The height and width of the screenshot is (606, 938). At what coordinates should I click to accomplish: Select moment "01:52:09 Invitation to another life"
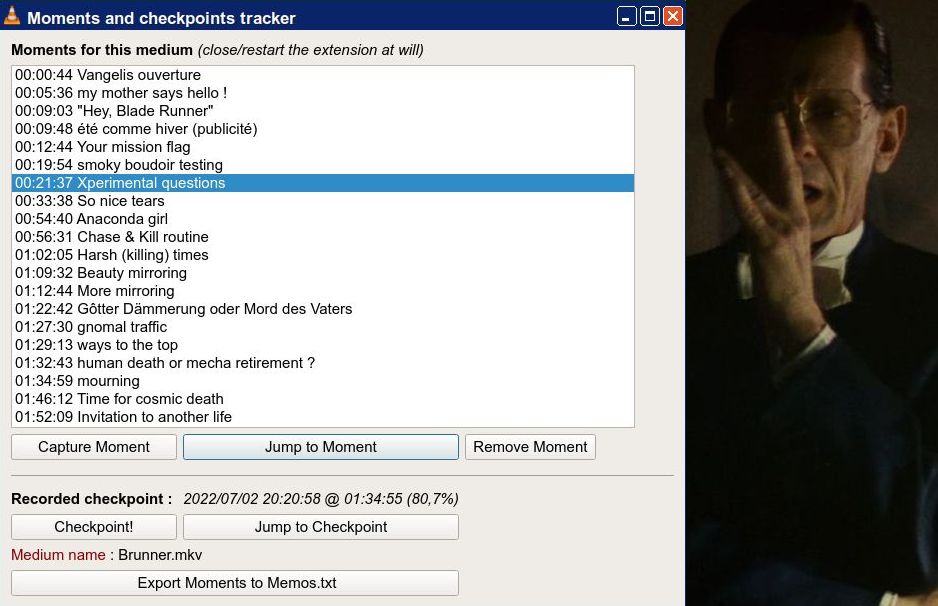click(323, 416)
